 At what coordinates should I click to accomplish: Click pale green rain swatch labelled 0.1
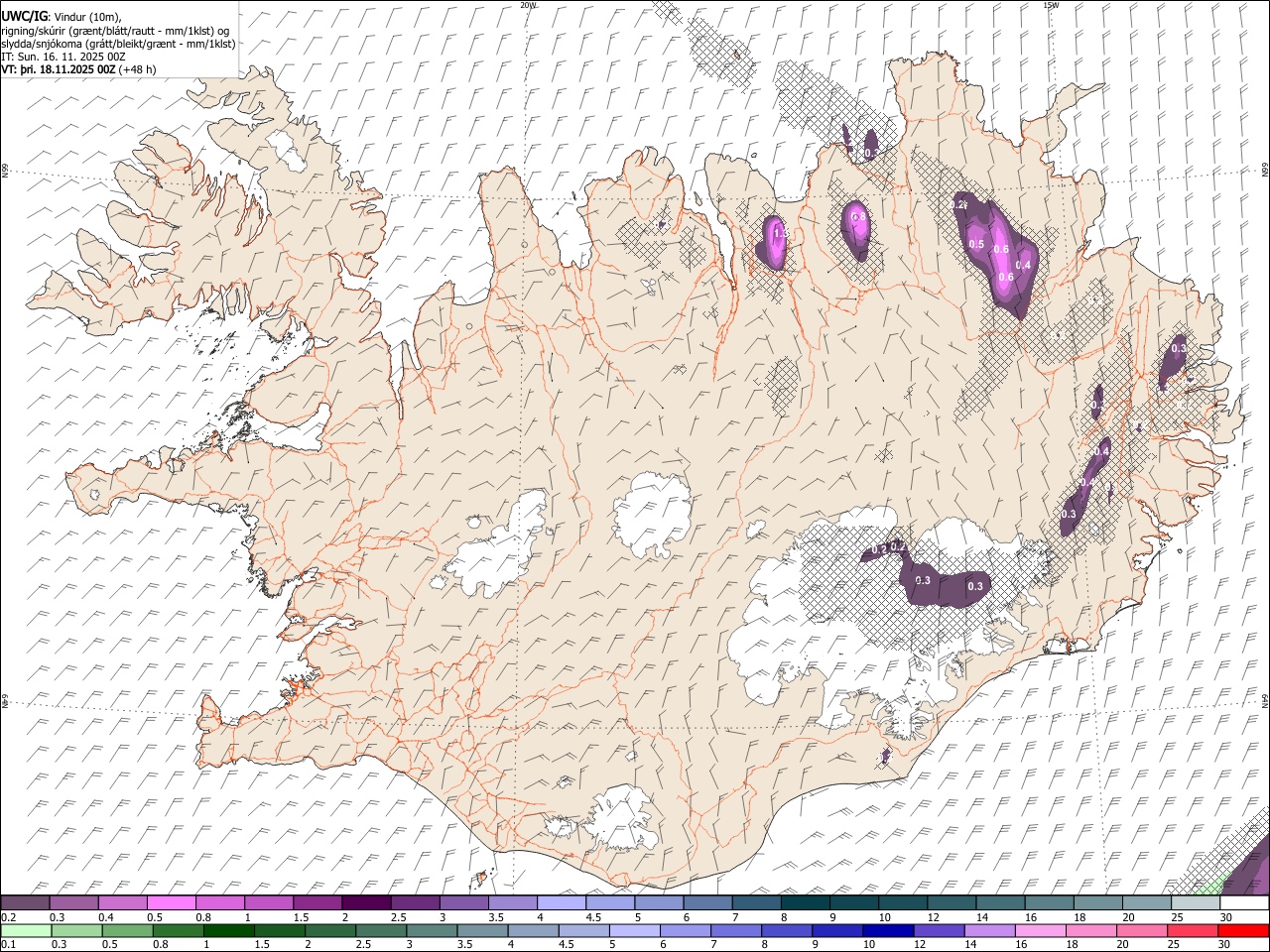pos(26,930)
